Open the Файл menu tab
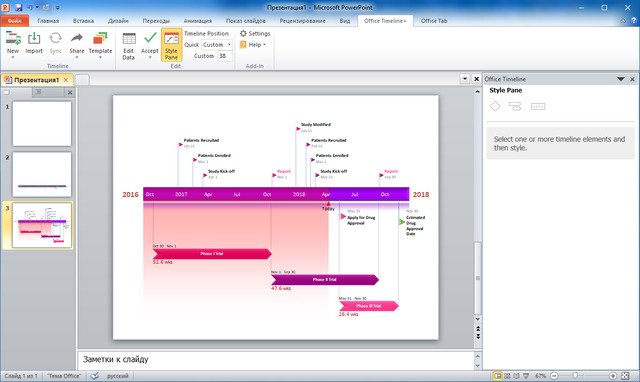This screenshot has width=640, height=382. pyautogui.click(x=15, y=21)
